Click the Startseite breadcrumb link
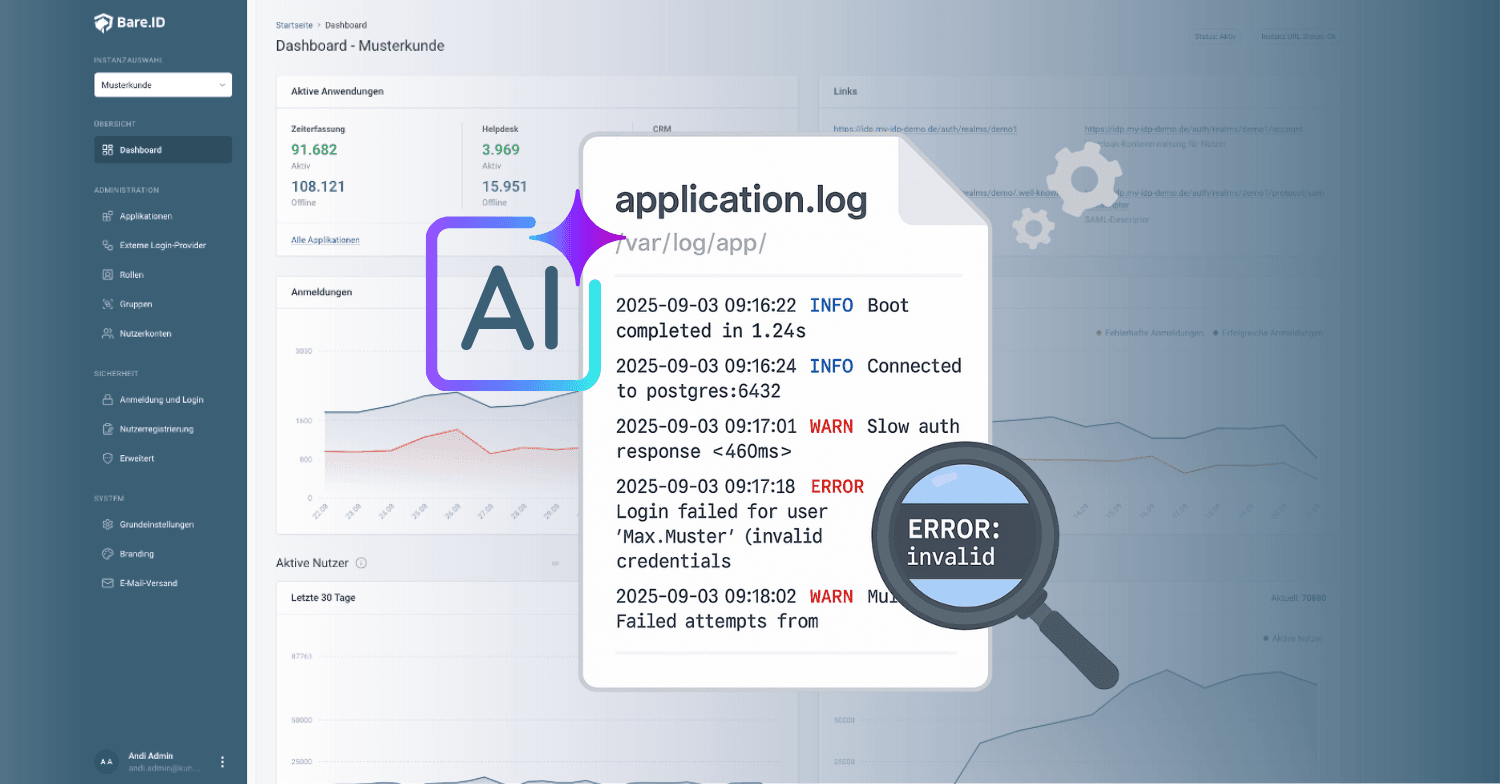 [293, 24]
